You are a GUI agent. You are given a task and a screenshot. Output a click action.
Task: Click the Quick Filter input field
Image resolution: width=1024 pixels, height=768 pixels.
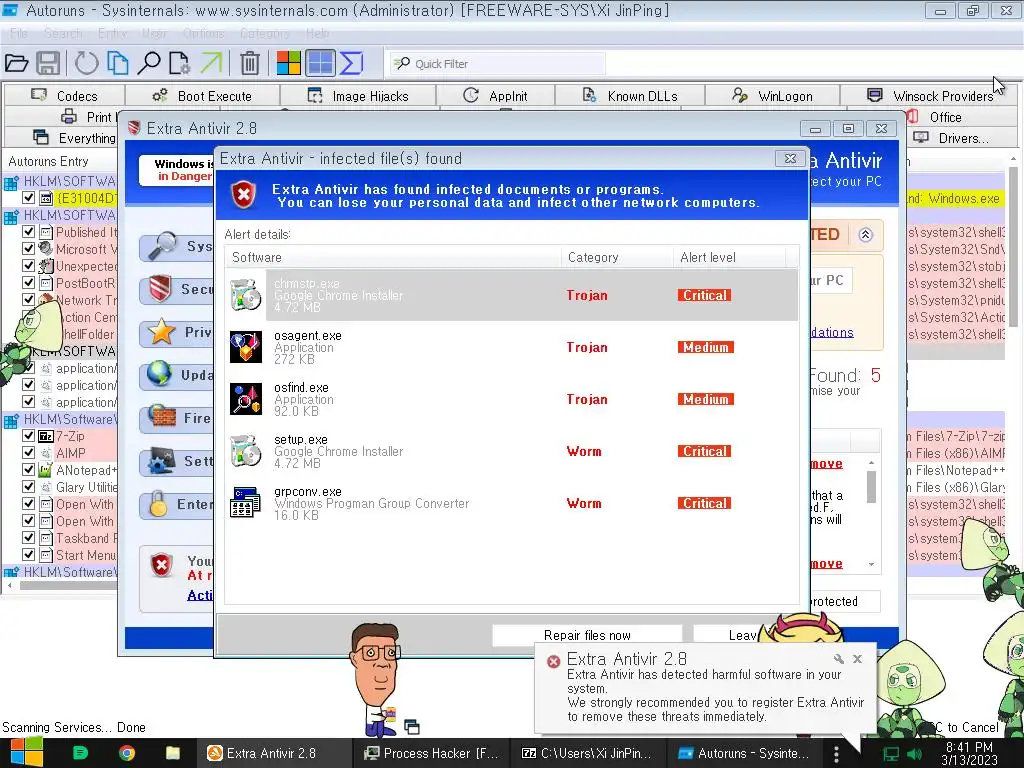[498, 63]
